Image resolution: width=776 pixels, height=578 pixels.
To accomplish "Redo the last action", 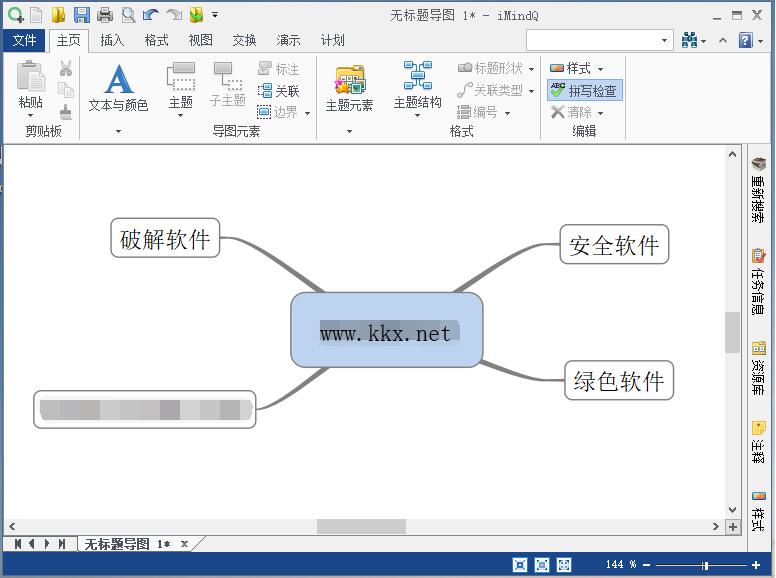I will tap(174, 15).
